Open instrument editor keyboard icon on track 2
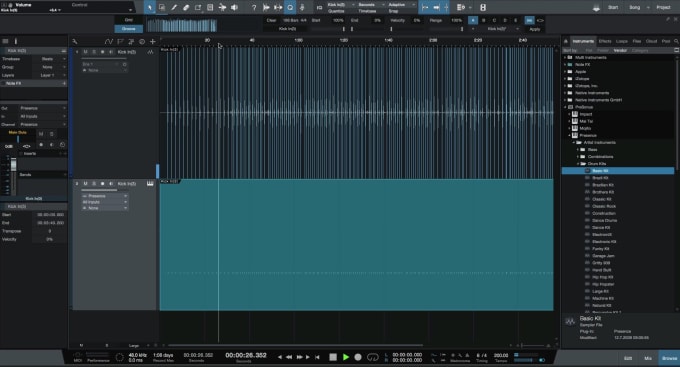Viewport: 680px width, 367px height. (x=150, y=184)
